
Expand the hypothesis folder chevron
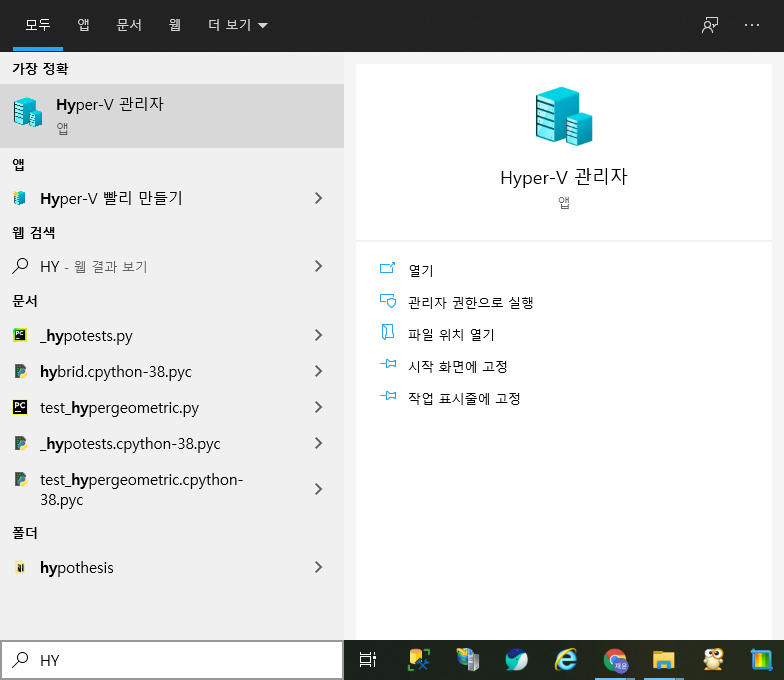318,567
